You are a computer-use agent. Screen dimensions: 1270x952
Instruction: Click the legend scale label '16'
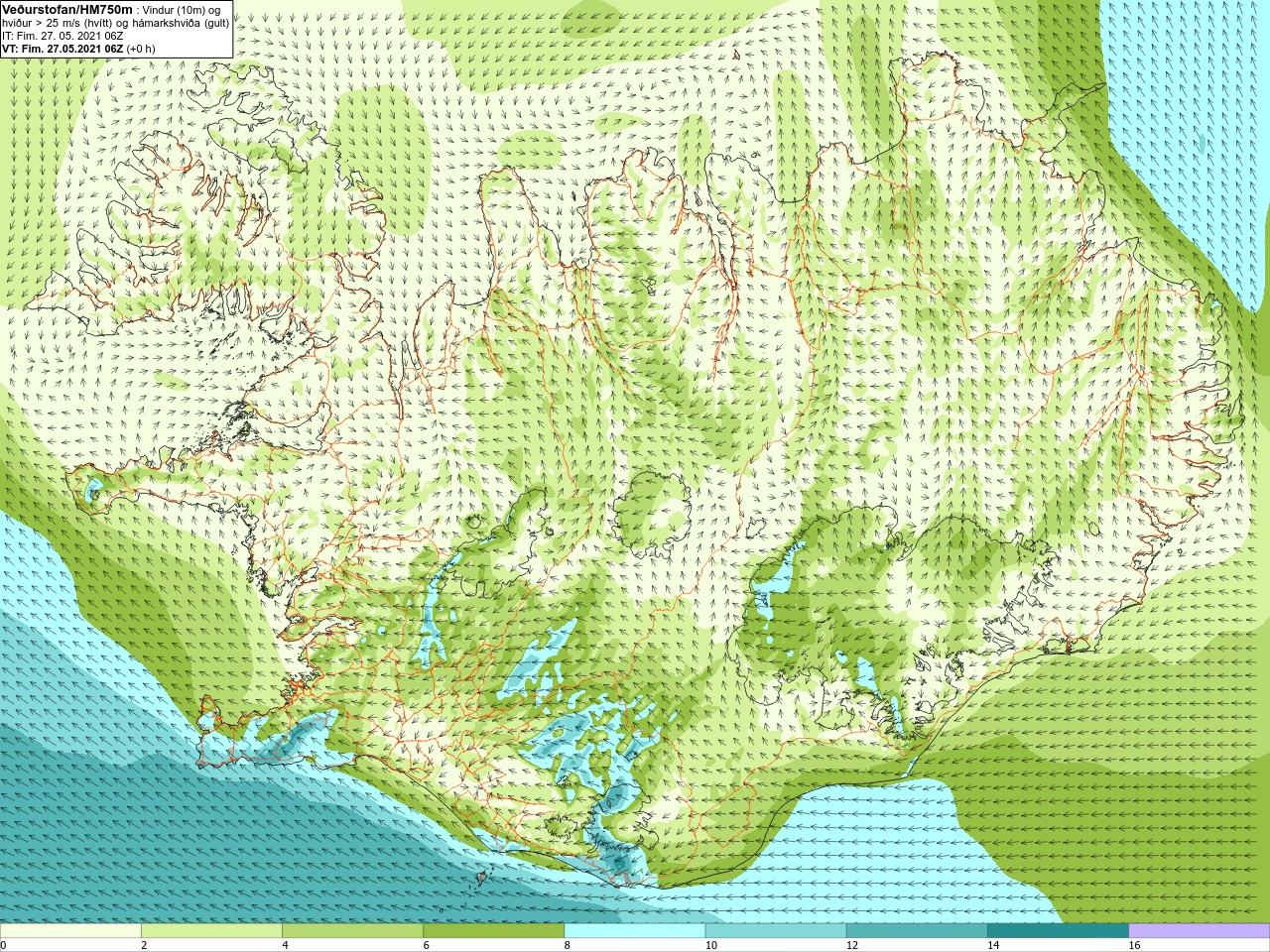click(x=1134, y=946)
